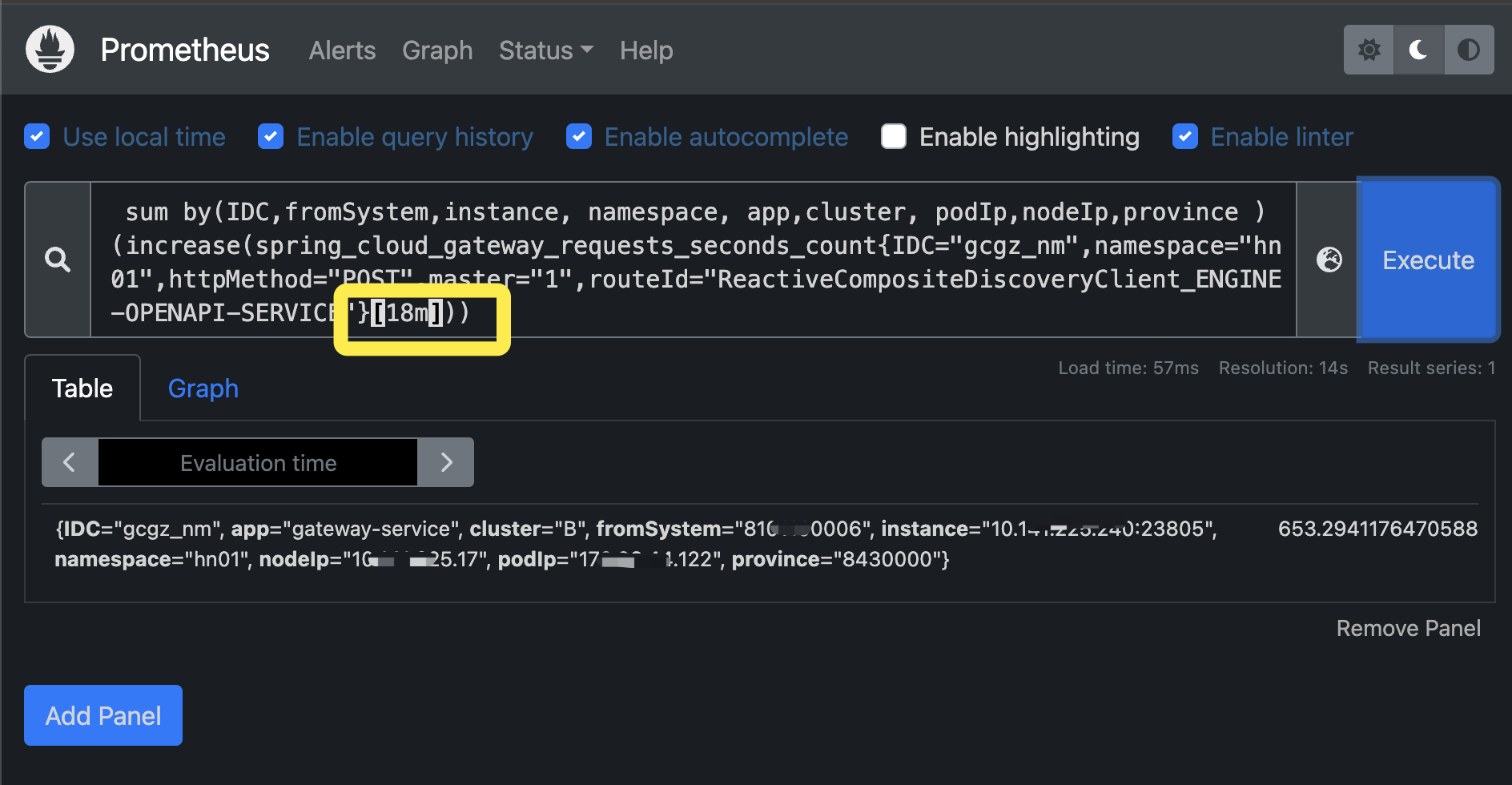The width and height of the screenshot is (1512, 785).
Task: Click the Add Panel button
Action: [103, 715]
